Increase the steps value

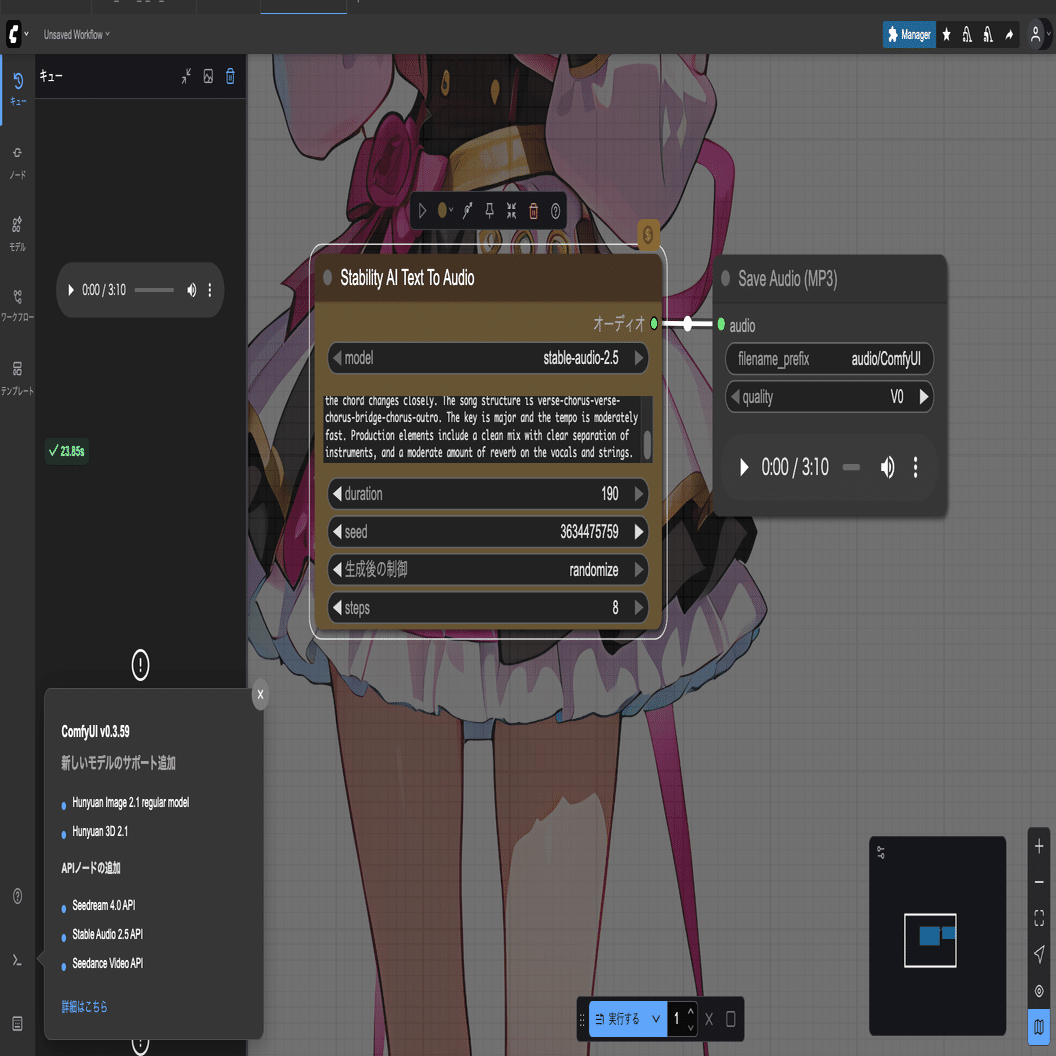[x=639, y=607]
